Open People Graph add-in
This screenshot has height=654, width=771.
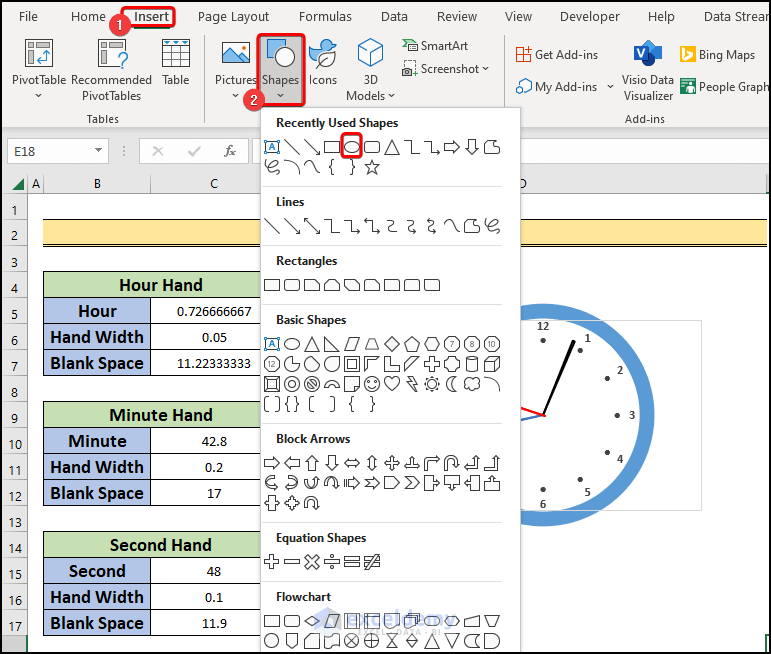pos(723,87)
